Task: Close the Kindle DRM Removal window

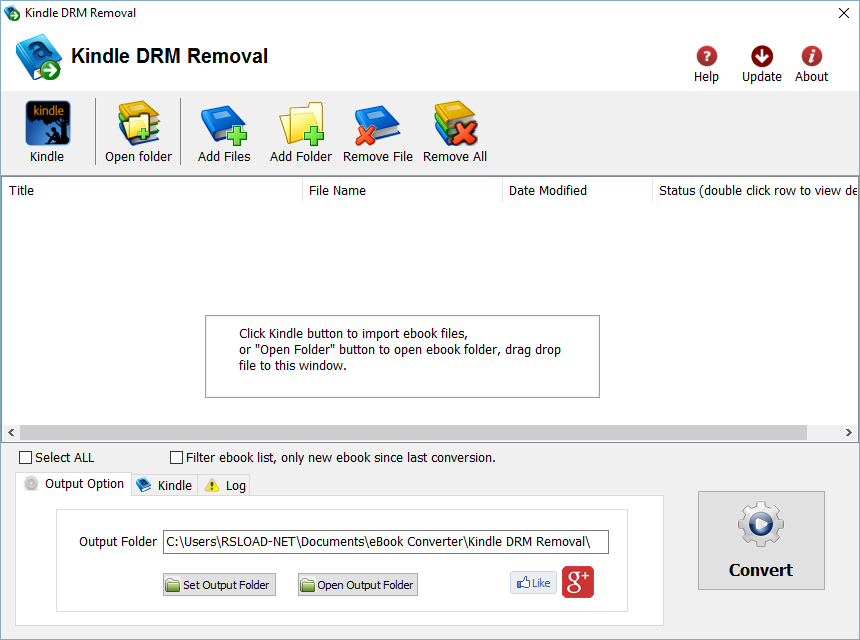Action: 844,13
